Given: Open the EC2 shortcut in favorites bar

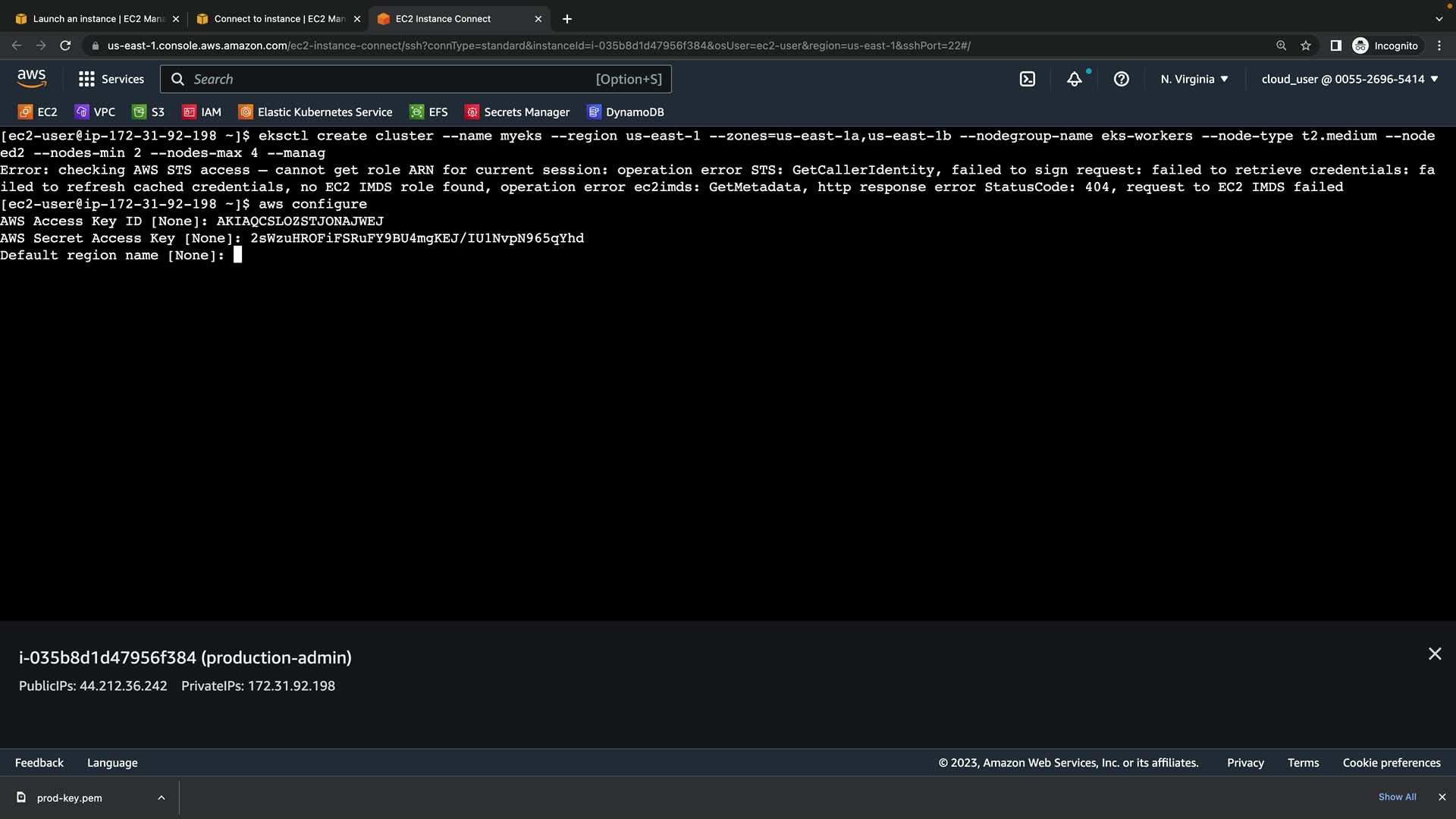Looking at the screenshot, I should [38, 112].
